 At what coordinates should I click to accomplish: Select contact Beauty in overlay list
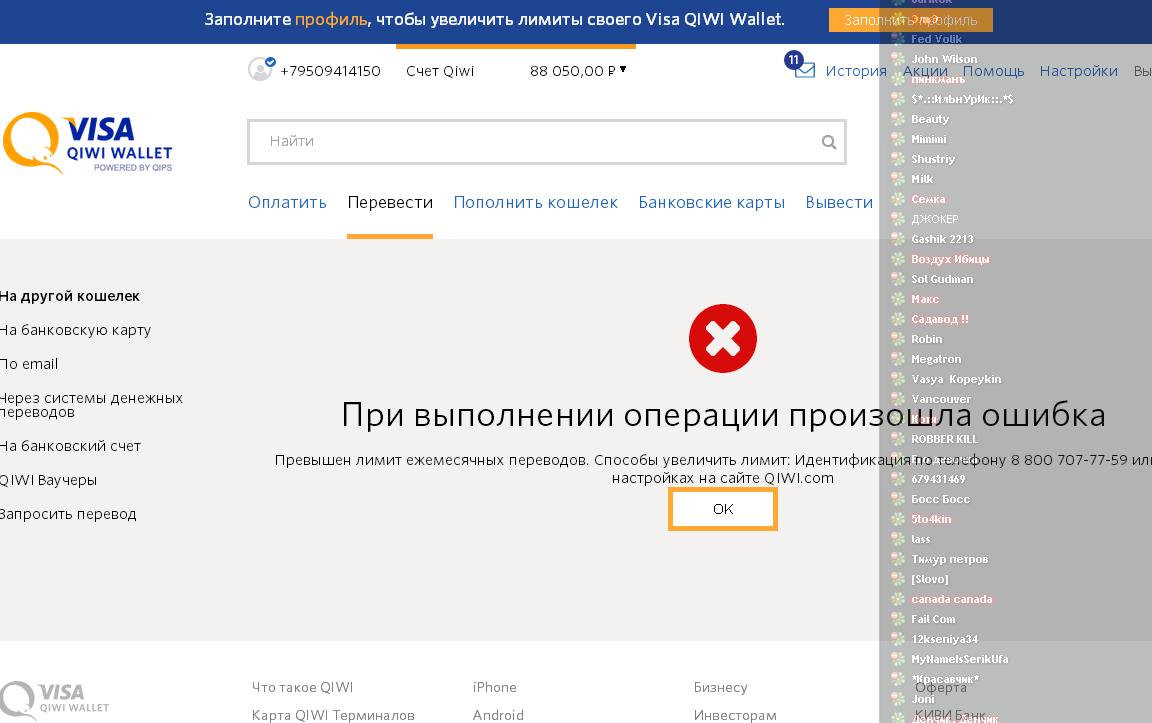point(930,119)
